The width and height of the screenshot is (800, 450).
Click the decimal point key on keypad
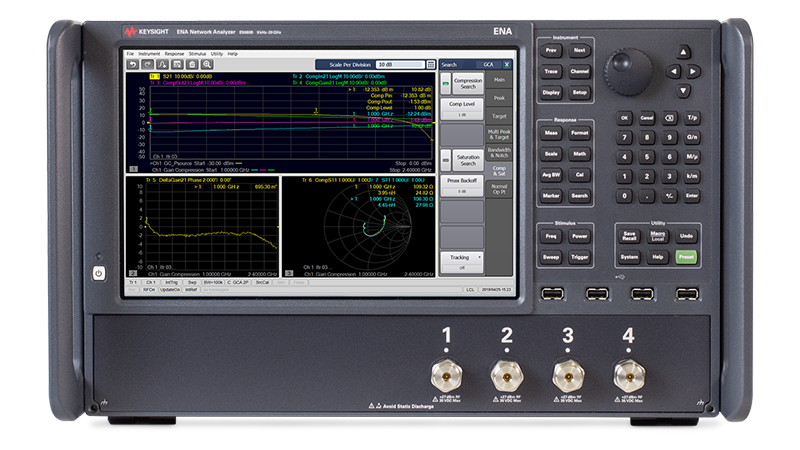click(x=647, y=196)
